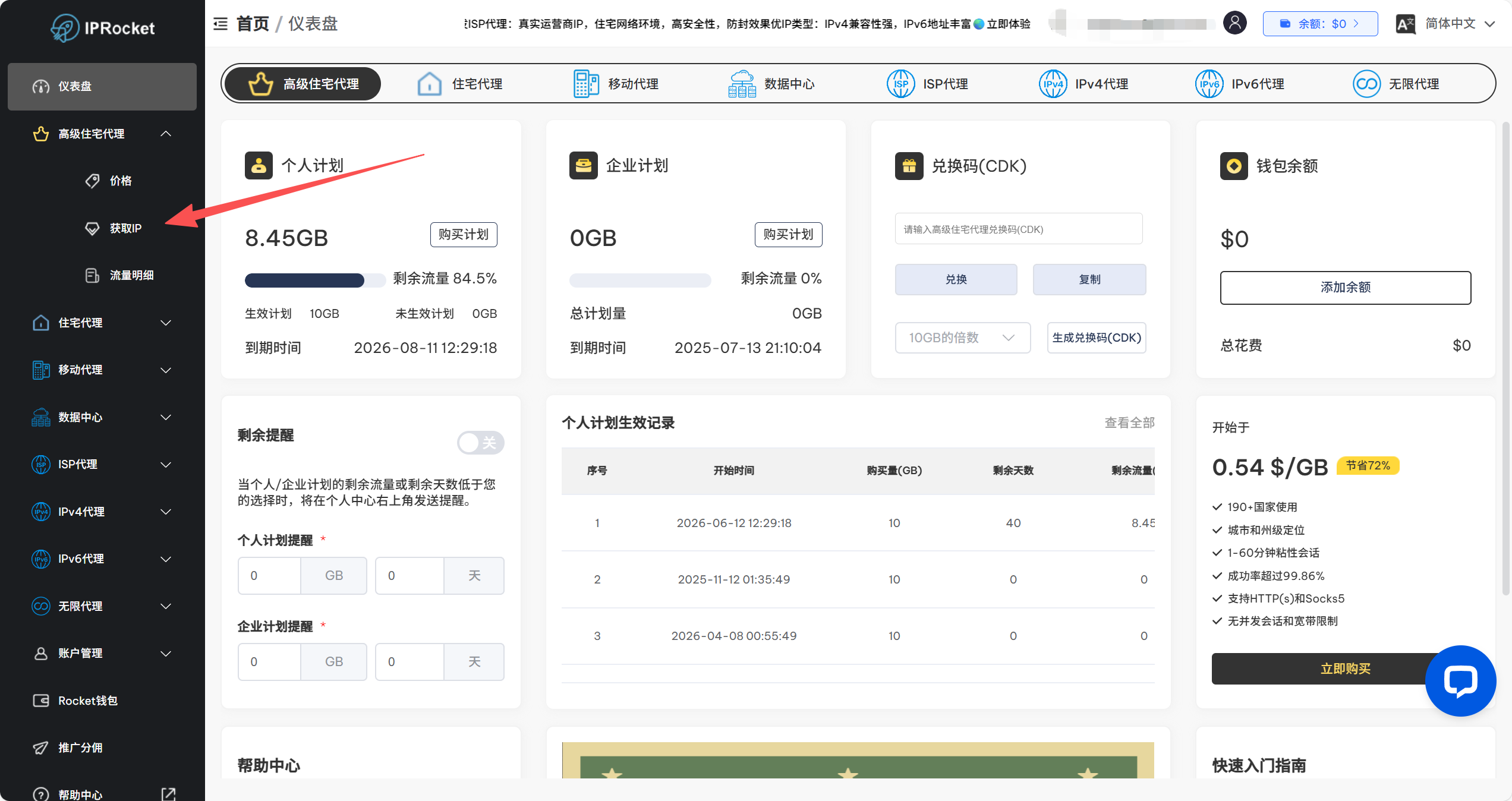The height and width of the screenshot is (801, 1512).
Task: Click the sidebar 住宅代理 house icon
Action: 40,323
